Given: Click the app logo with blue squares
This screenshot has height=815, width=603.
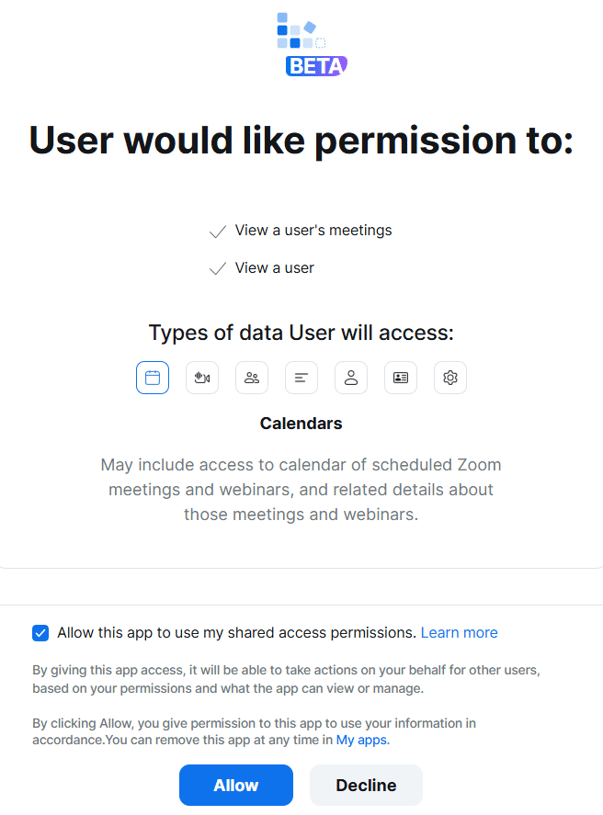Looking at the screenshot, I should 302,31.
